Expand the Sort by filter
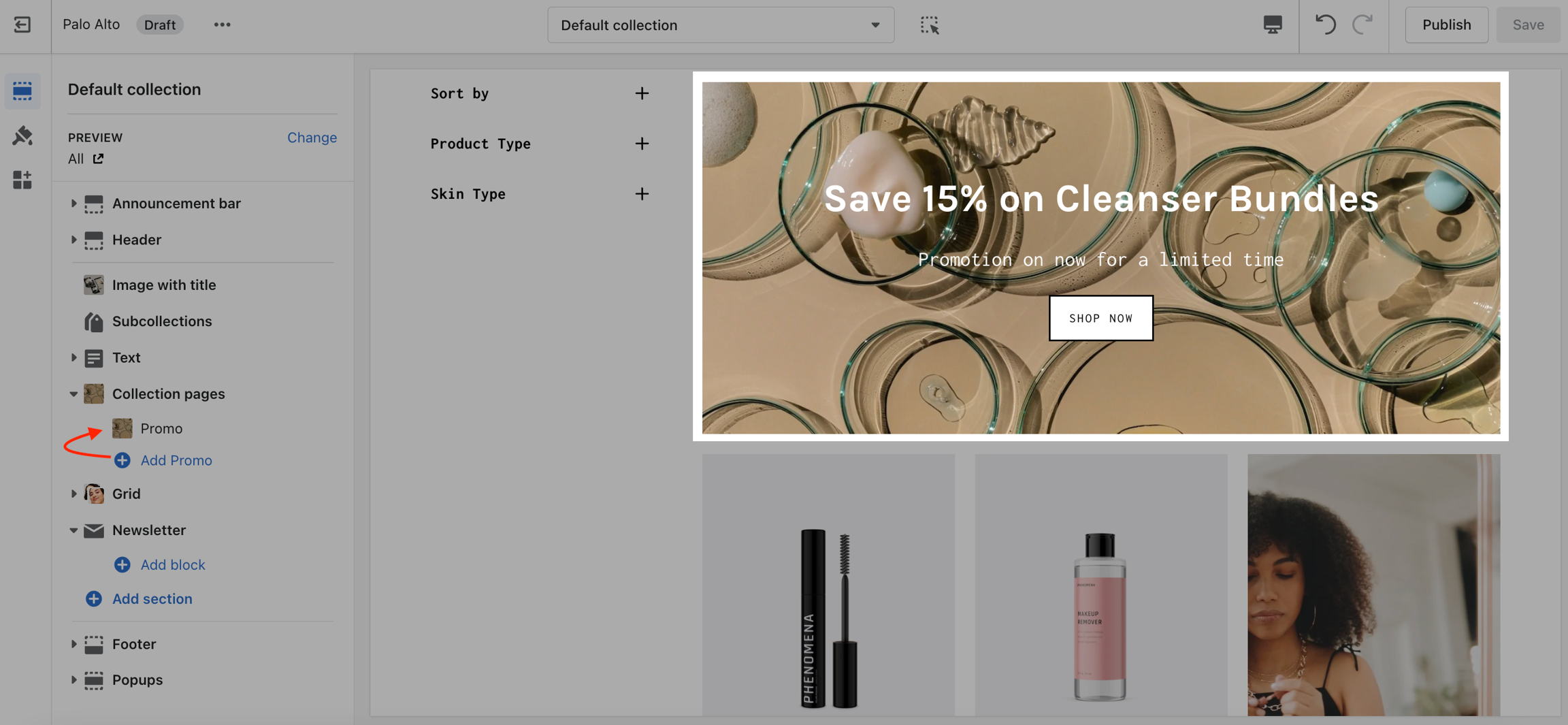1568x725 pixels. [641, 93]
